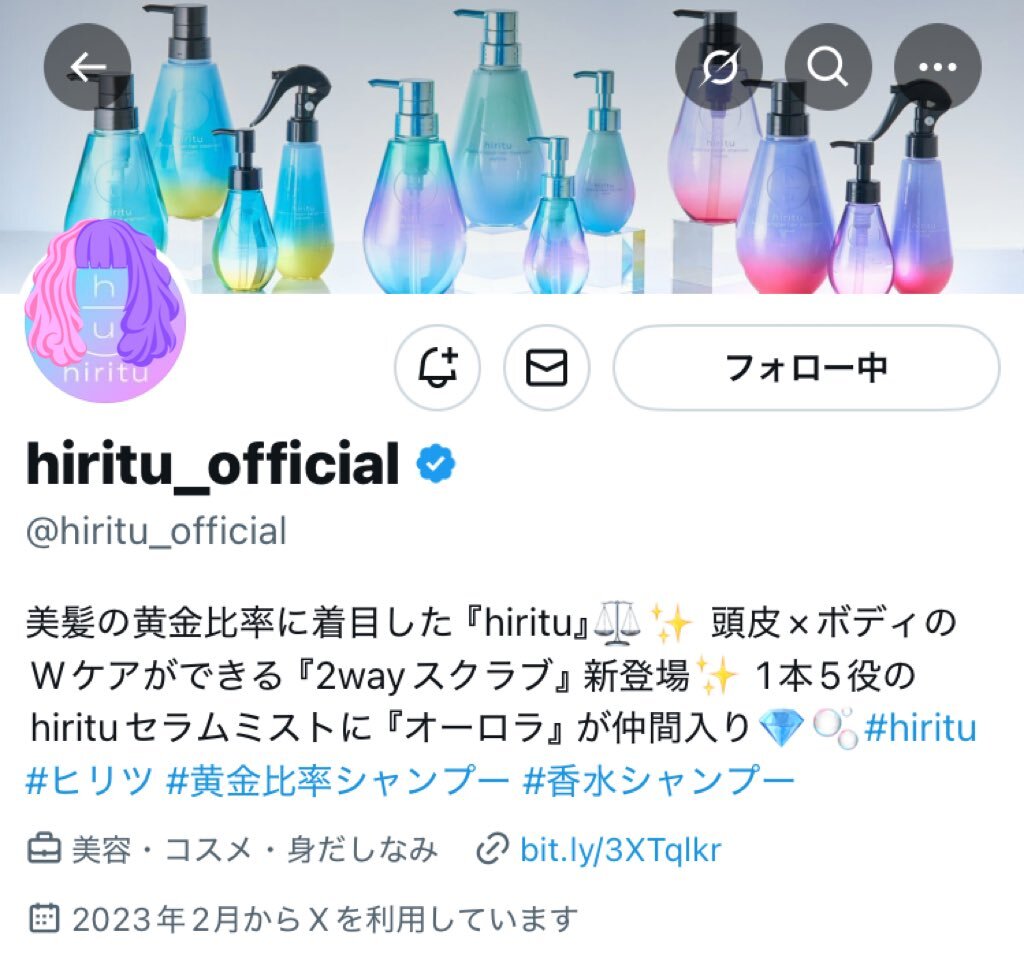Tap the circular slashed icon in header

(718, 67)
